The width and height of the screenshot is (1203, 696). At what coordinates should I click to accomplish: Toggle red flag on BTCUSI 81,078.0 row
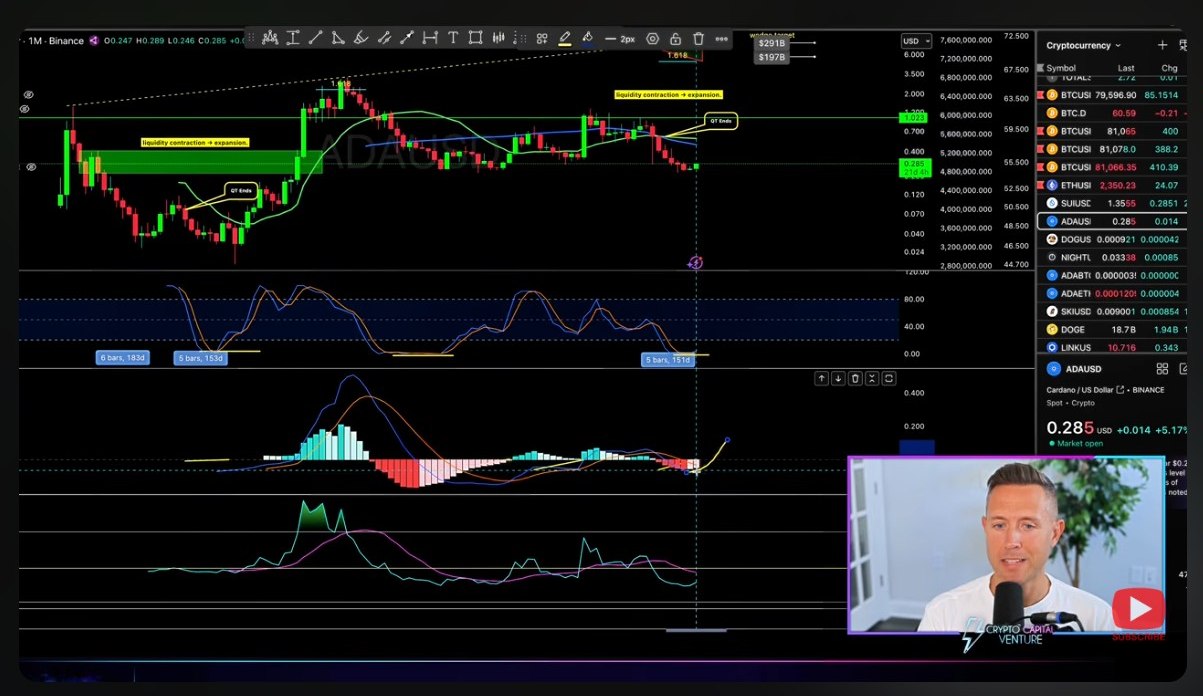coord(1041,149)
